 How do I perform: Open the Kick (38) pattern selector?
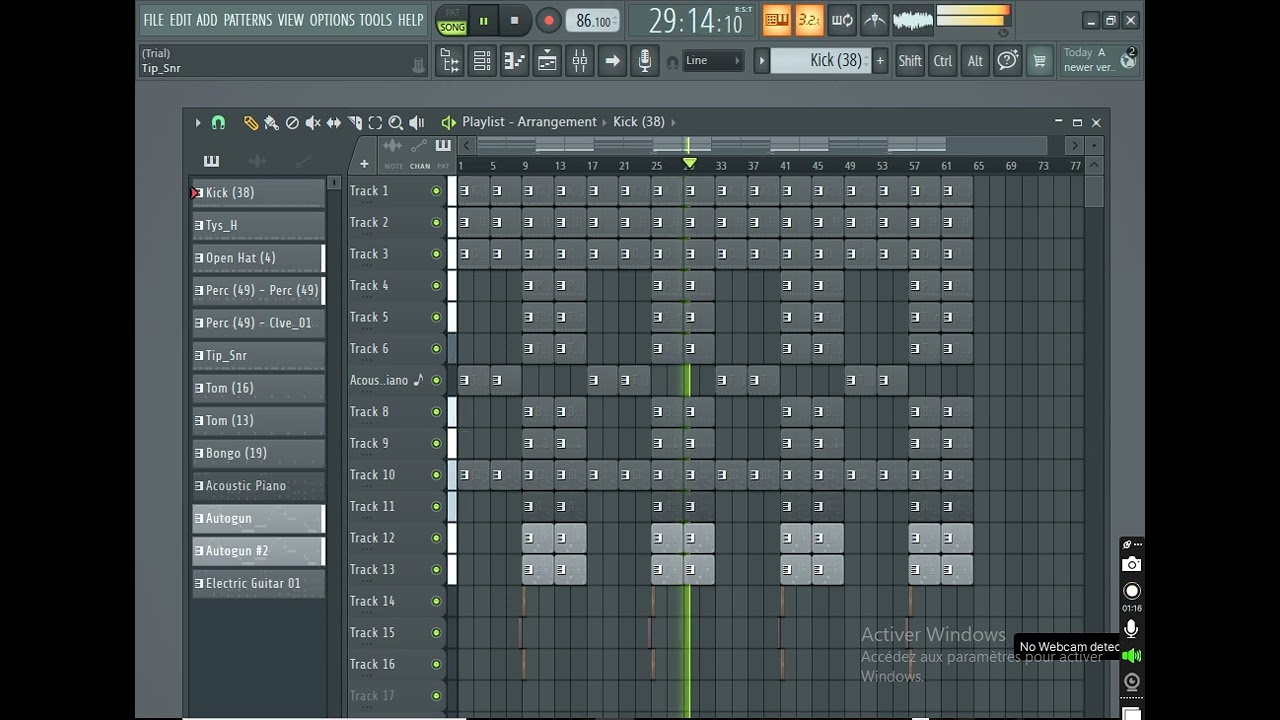pyautogui.click(x=822, y=60)
